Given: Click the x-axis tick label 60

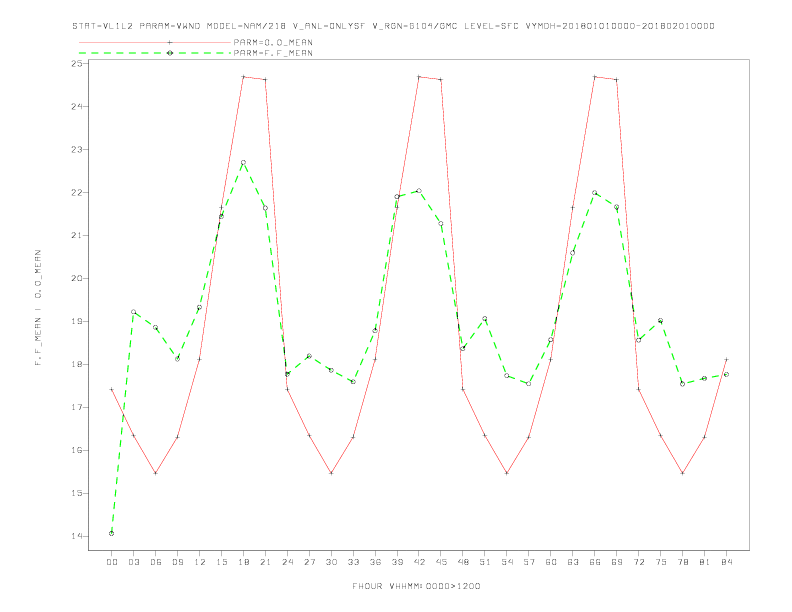Looking at the screenshot, I should 551,562.
